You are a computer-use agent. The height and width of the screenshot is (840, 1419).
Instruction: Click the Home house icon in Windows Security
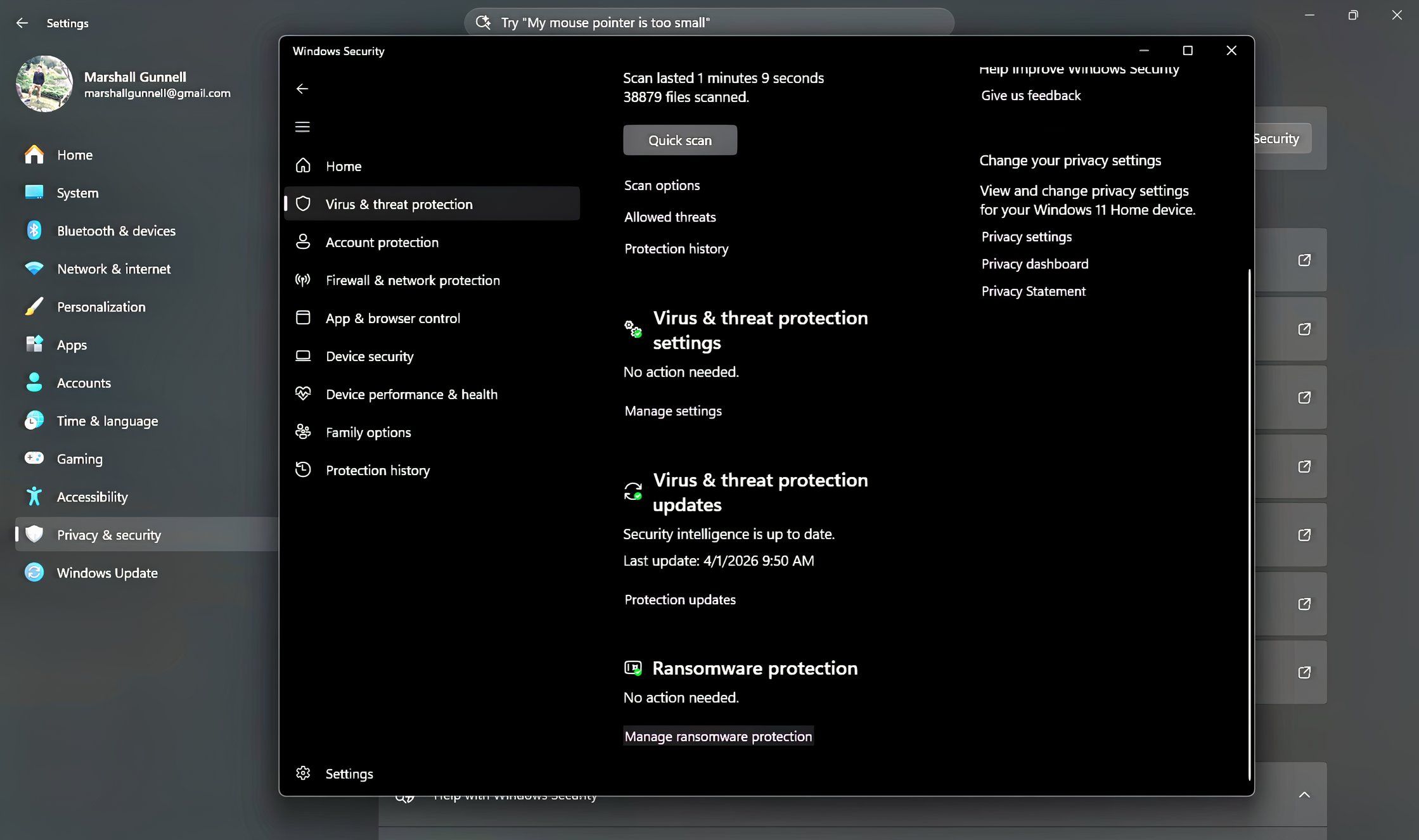[x=303, y=166]
